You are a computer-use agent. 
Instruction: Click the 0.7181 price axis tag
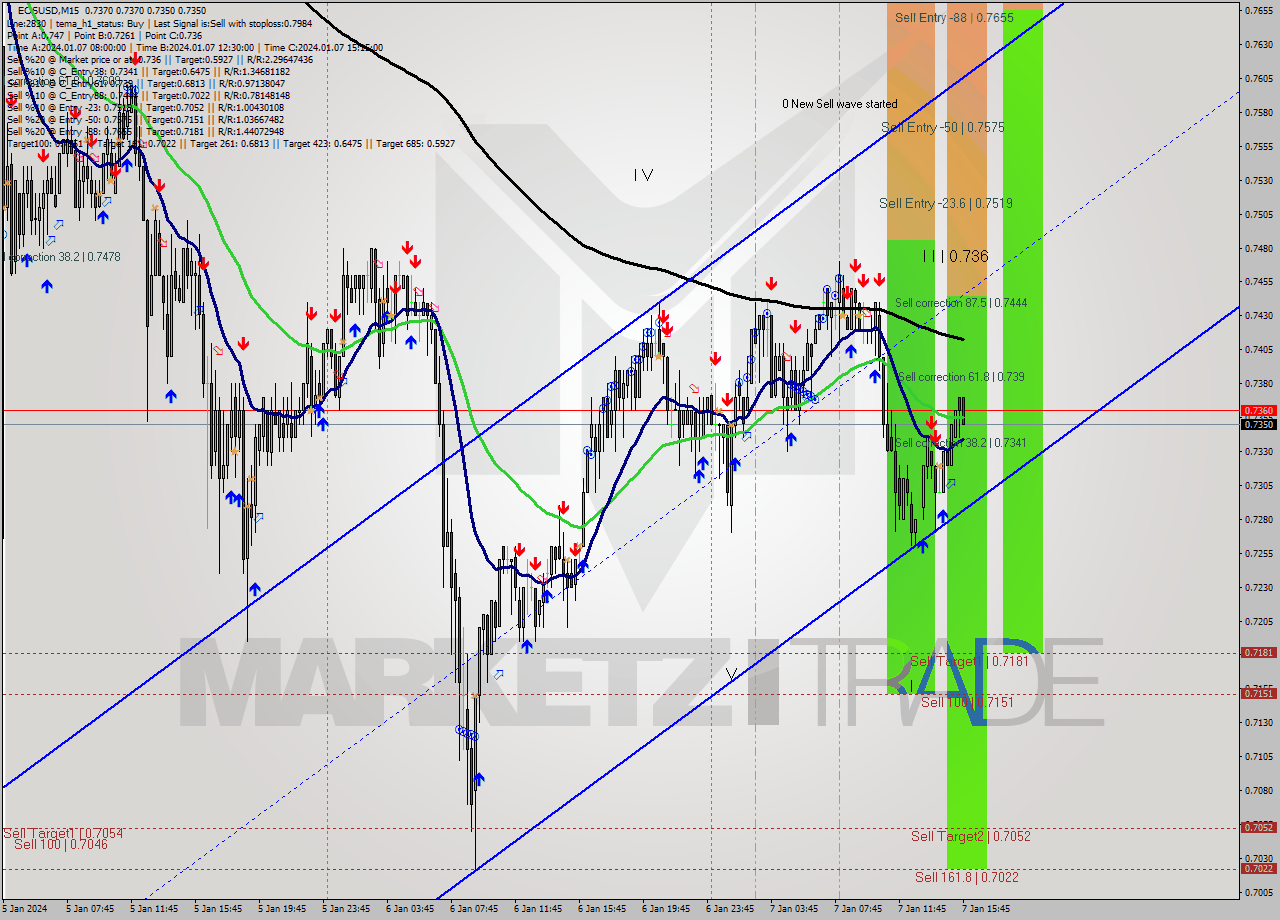click(1258, 652)
